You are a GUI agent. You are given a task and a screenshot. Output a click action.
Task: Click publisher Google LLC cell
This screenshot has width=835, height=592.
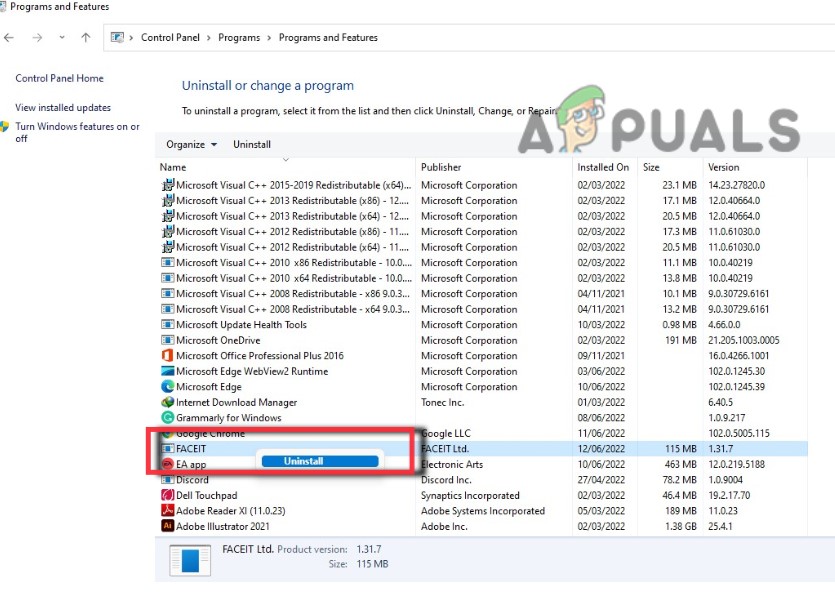coord(446,433)
